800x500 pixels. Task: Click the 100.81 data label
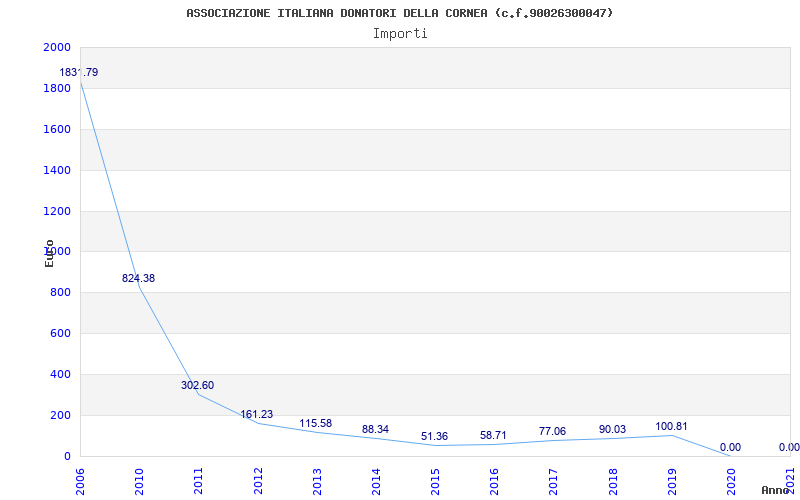coord(671,426)
